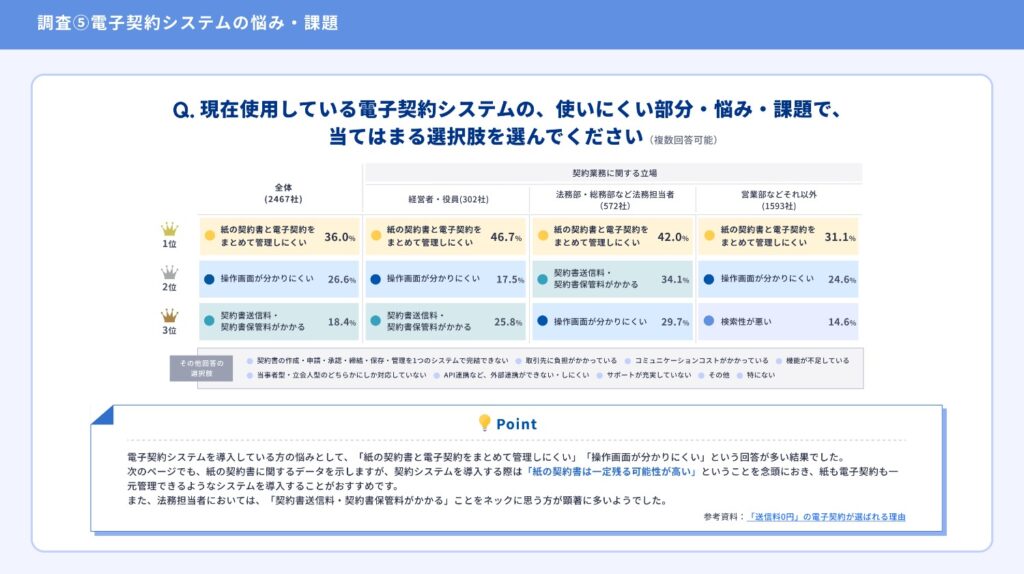This screenshot has width=1024, height=574.
Task: Click the API連携など、外部連携ができない legend item
Action: coord(511,375)
